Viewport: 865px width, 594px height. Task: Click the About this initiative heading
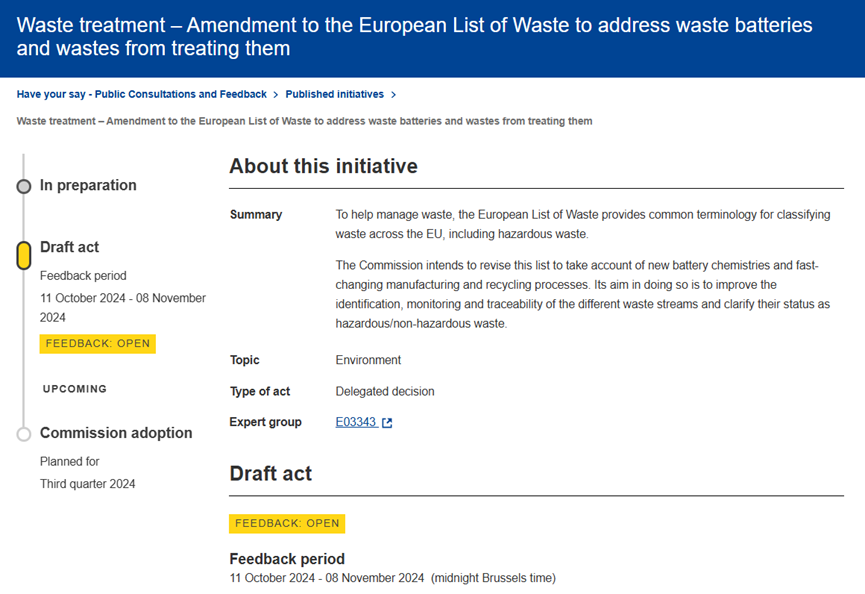tap(323, 166)
